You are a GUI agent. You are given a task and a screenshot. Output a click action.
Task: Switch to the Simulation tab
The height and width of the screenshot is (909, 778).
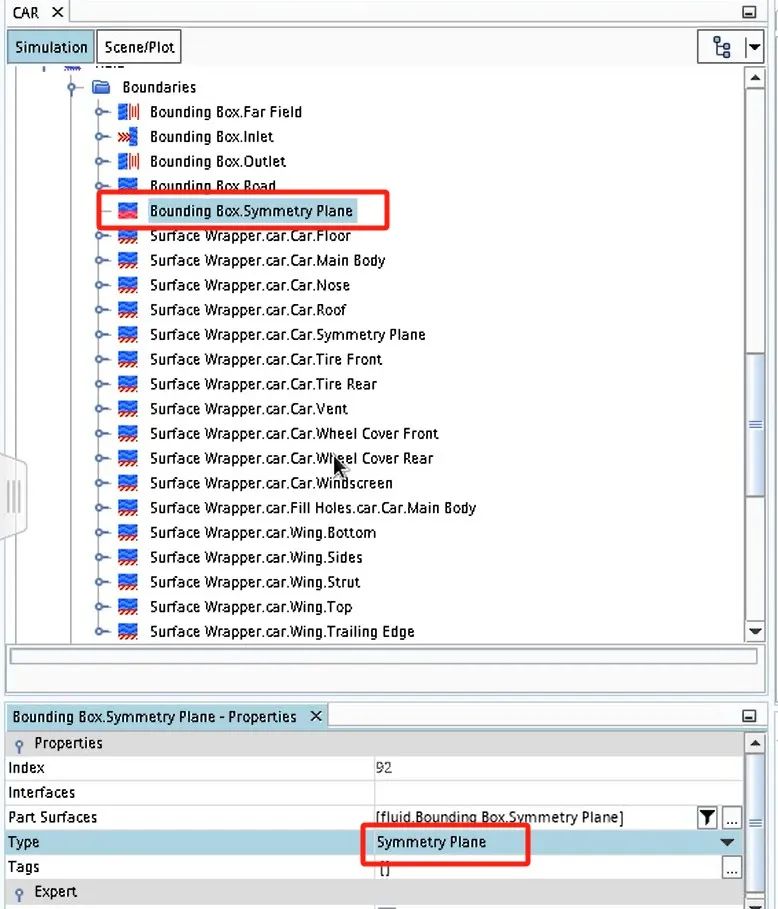point(51,47)
